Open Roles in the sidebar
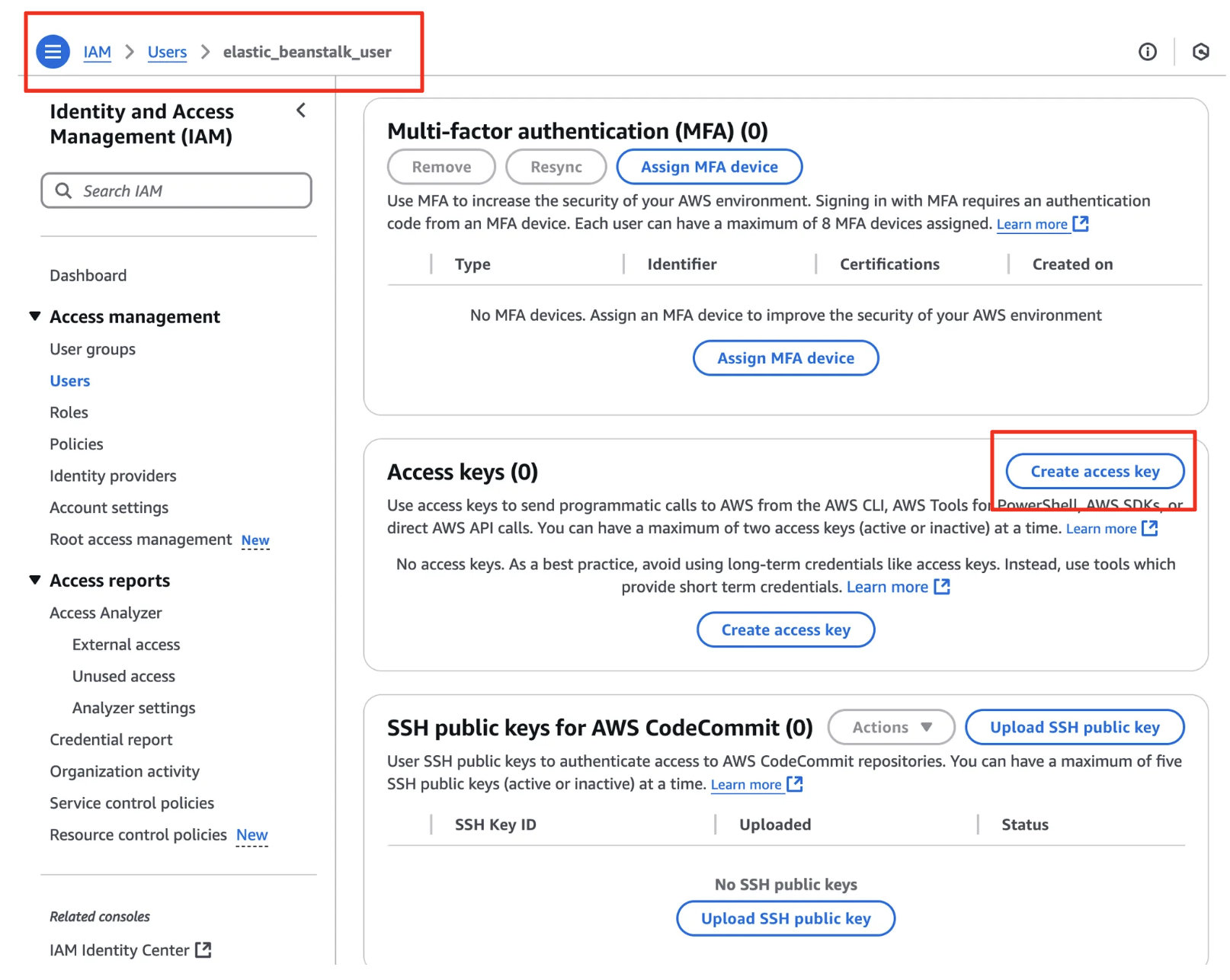 coord(69,412)
